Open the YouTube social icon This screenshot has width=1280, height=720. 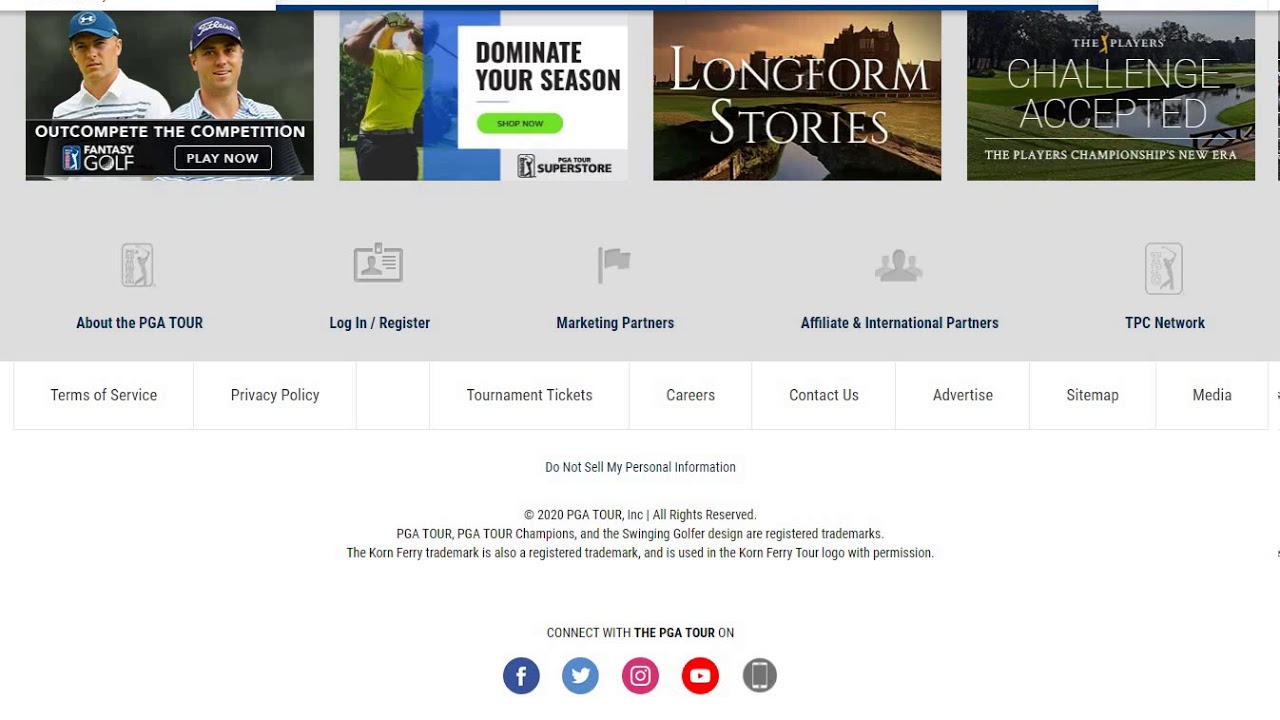[x=700, y=676]
